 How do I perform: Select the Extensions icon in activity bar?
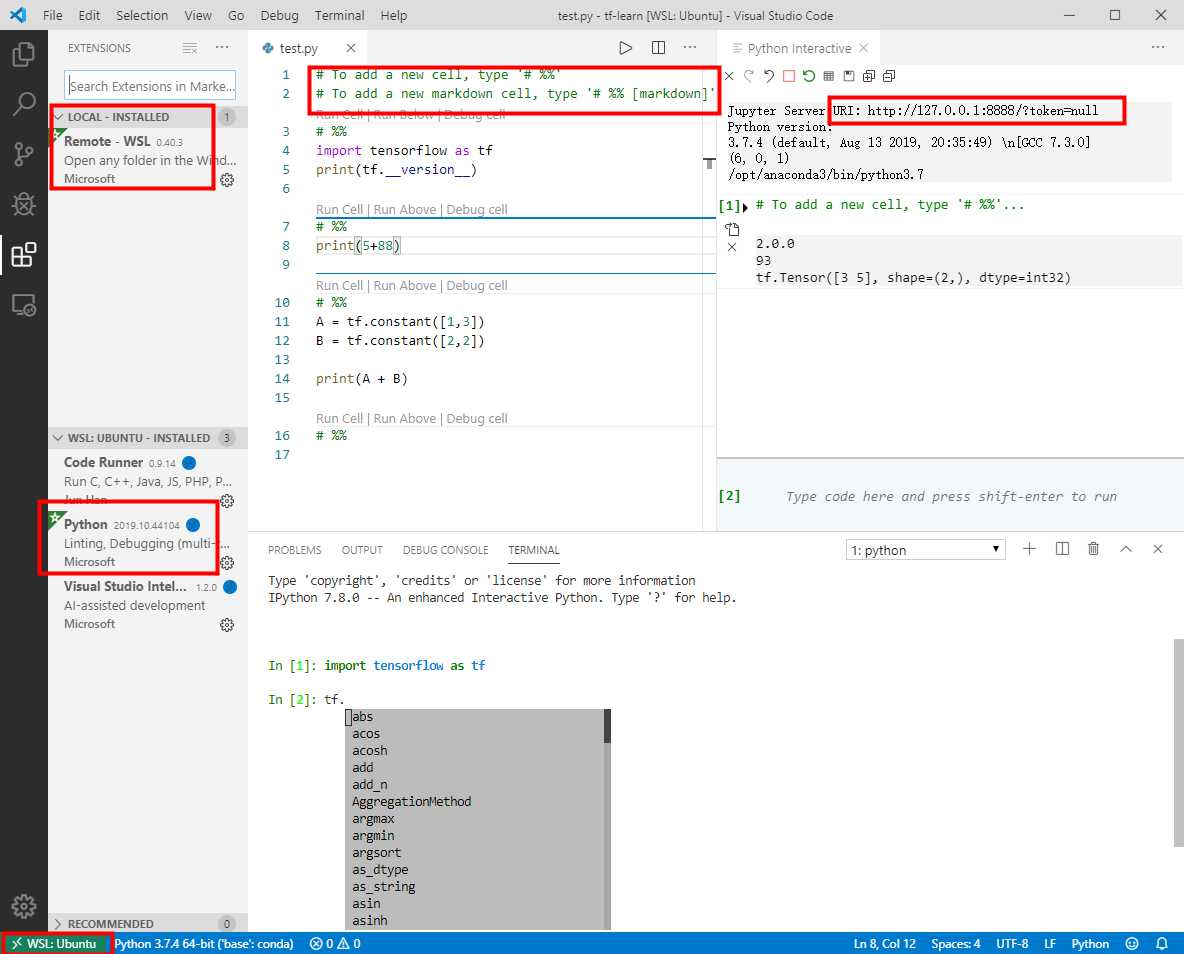click(23, 255)
